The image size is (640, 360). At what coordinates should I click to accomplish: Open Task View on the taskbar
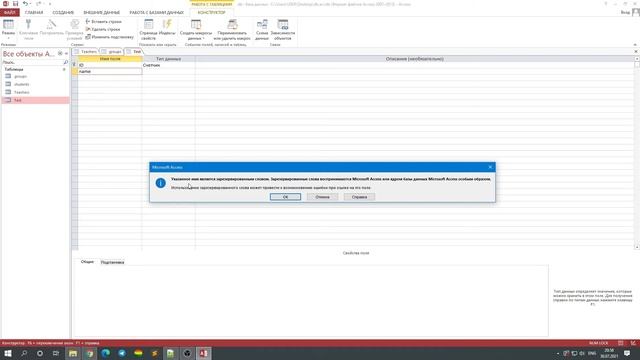click(56, 353)
